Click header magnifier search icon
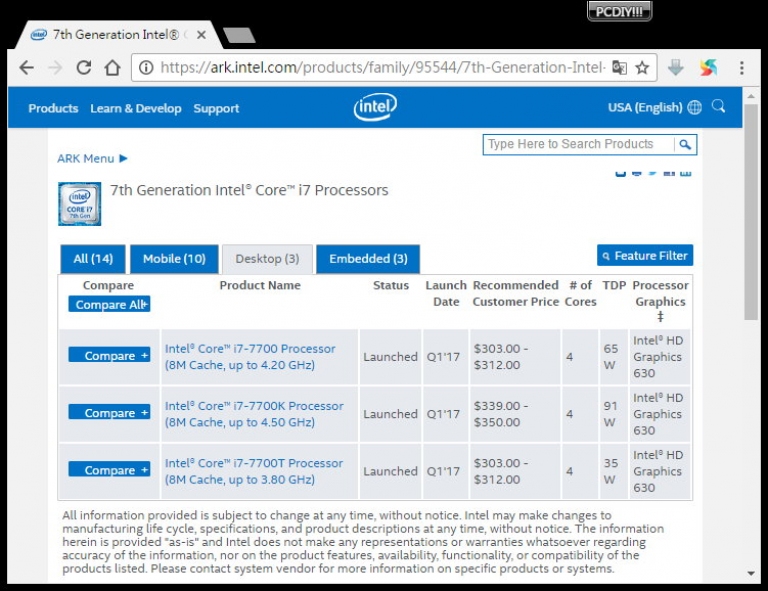This screenshot has width=768, height=591. click(719, 106)
